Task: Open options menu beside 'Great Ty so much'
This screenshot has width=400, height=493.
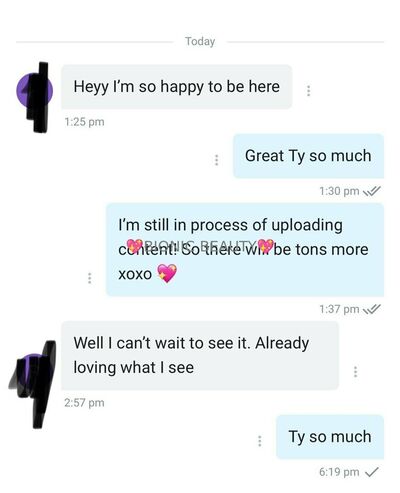Action: [217, 160]
